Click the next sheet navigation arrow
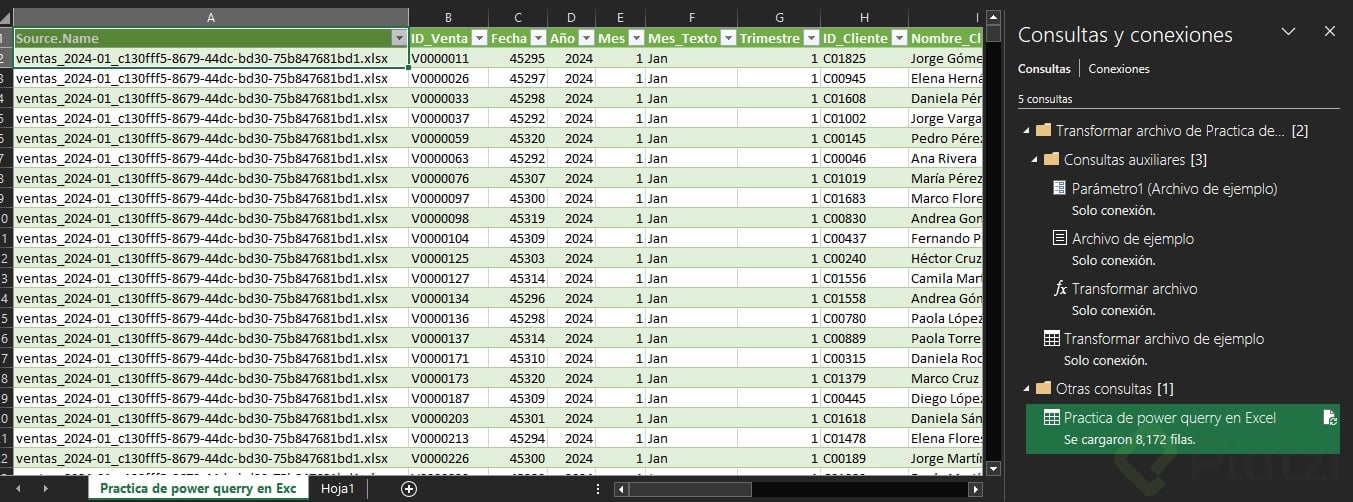 pos(45,488)
